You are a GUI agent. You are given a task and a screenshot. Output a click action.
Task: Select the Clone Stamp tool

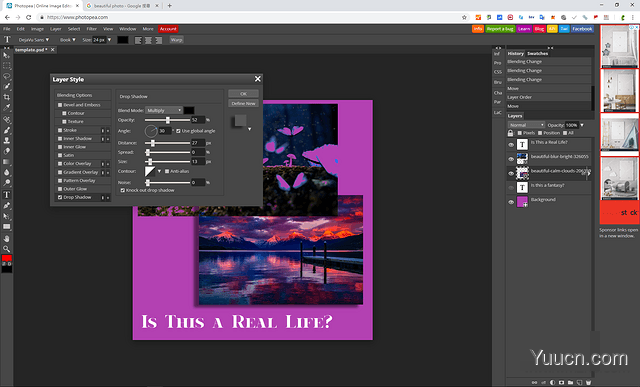click(x=6, y=140)
